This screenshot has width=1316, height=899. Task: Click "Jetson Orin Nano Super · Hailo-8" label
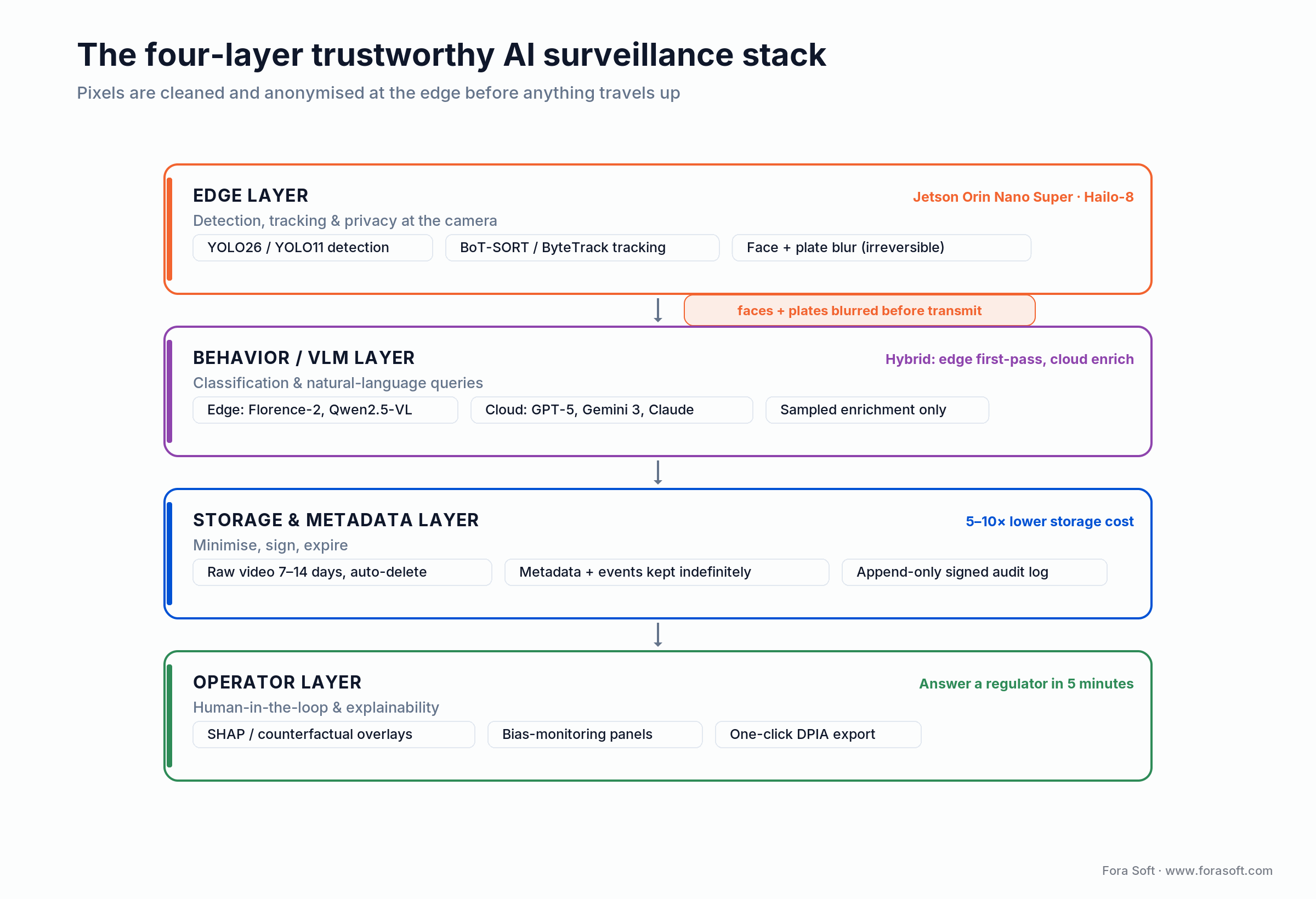click(x=1023, y=197)
